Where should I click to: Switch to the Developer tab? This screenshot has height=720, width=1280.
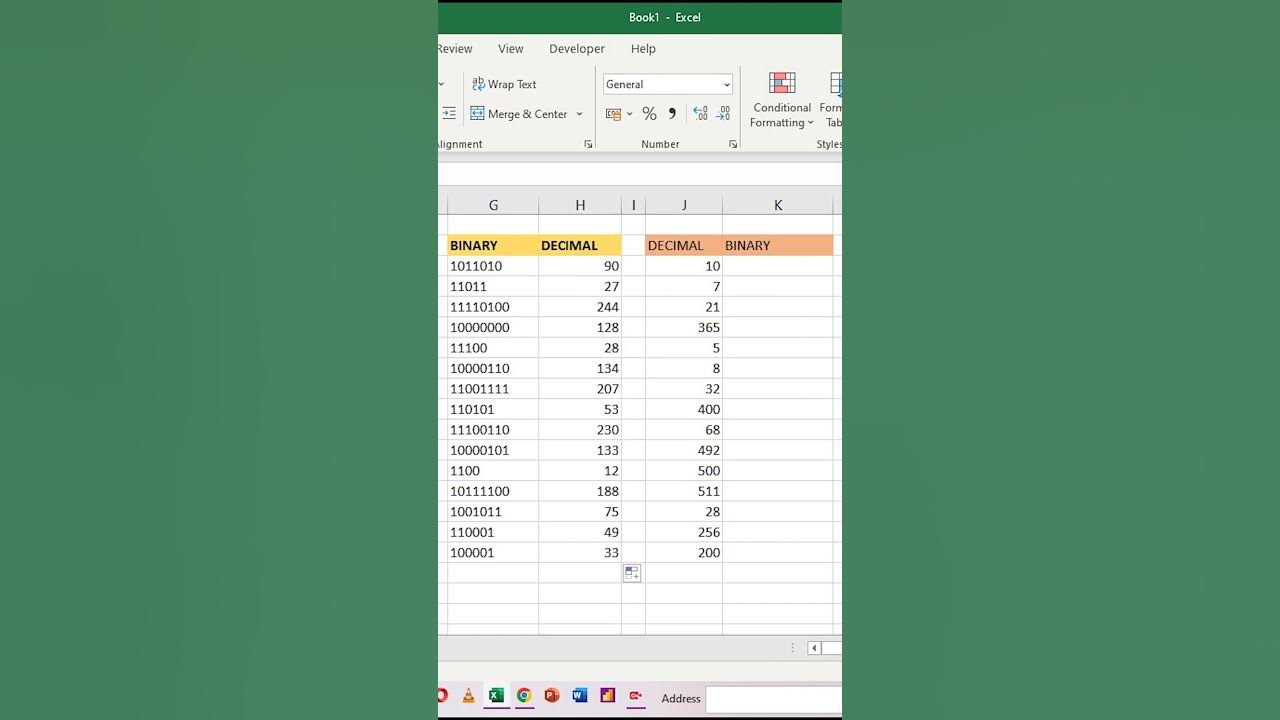[x=577, y=49]
